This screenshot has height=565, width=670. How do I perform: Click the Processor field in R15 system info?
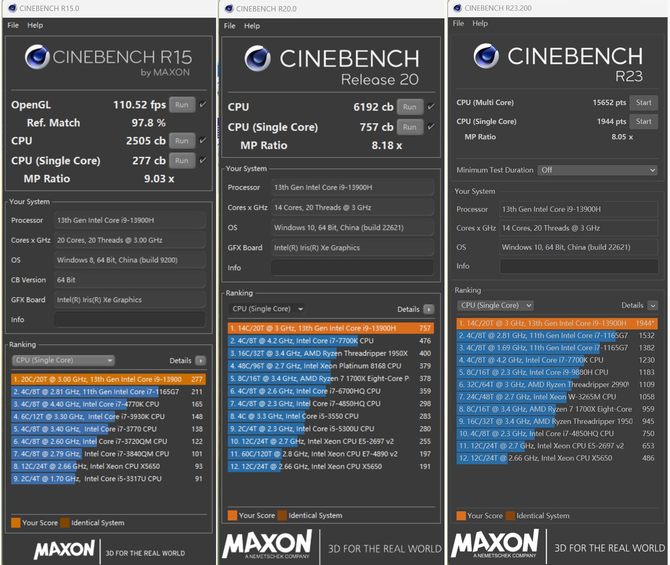click(129, 220)
